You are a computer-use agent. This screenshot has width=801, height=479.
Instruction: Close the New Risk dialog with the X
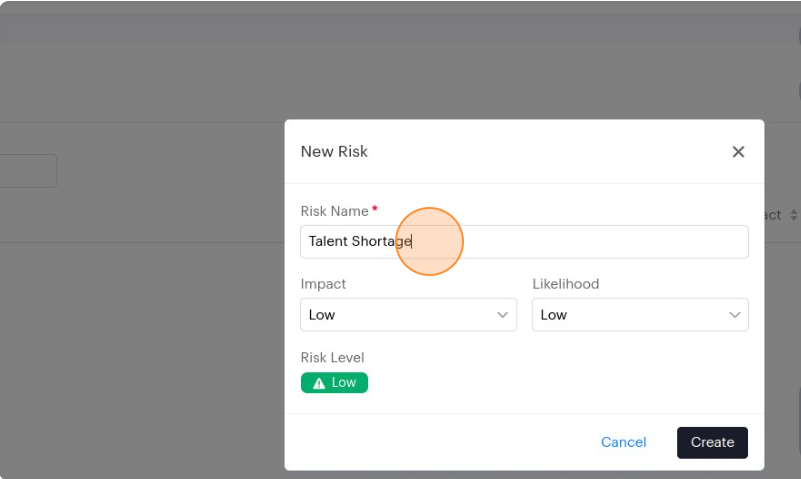pyautogui.click(x=738, y=152)
